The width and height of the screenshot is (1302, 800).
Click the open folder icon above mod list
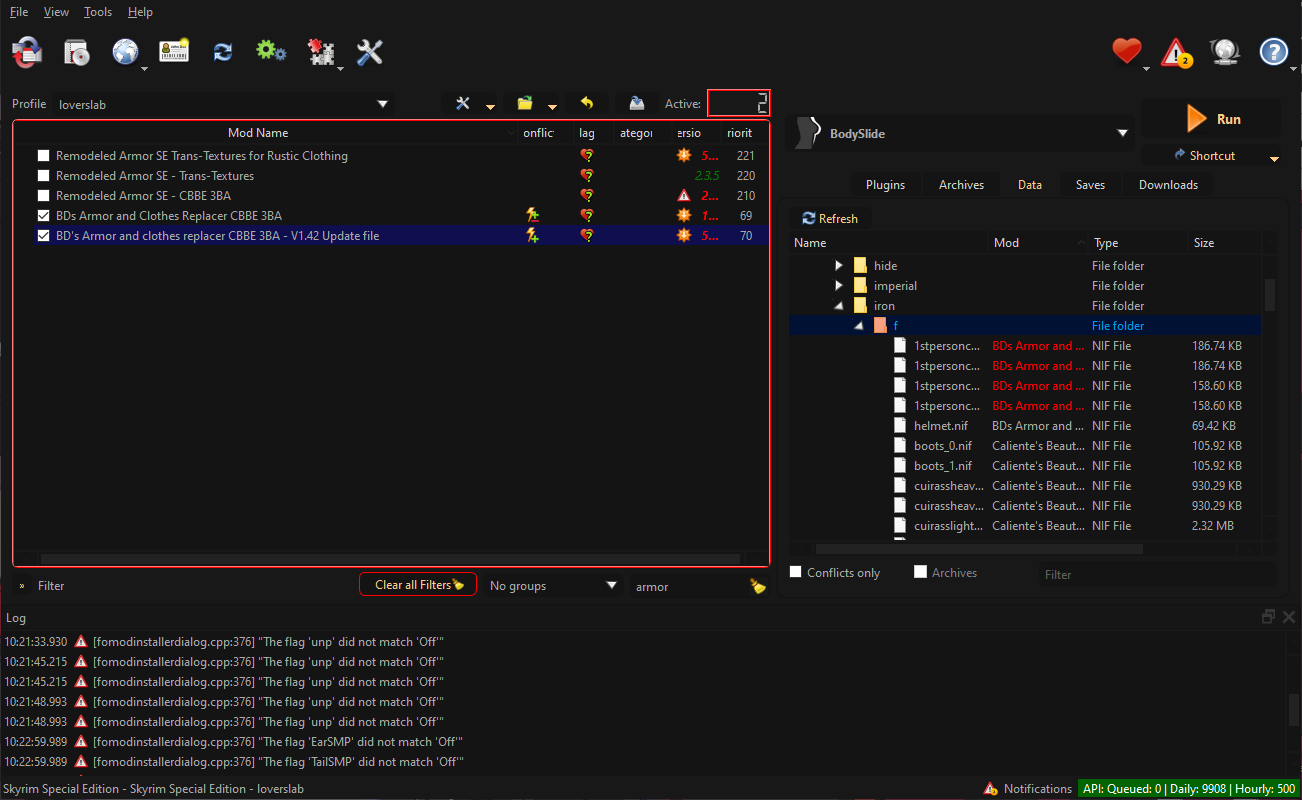point(524,103)
